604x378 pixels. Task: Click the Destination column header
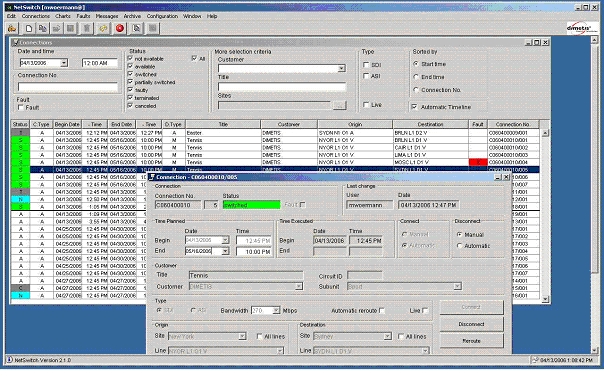point(430,124)
